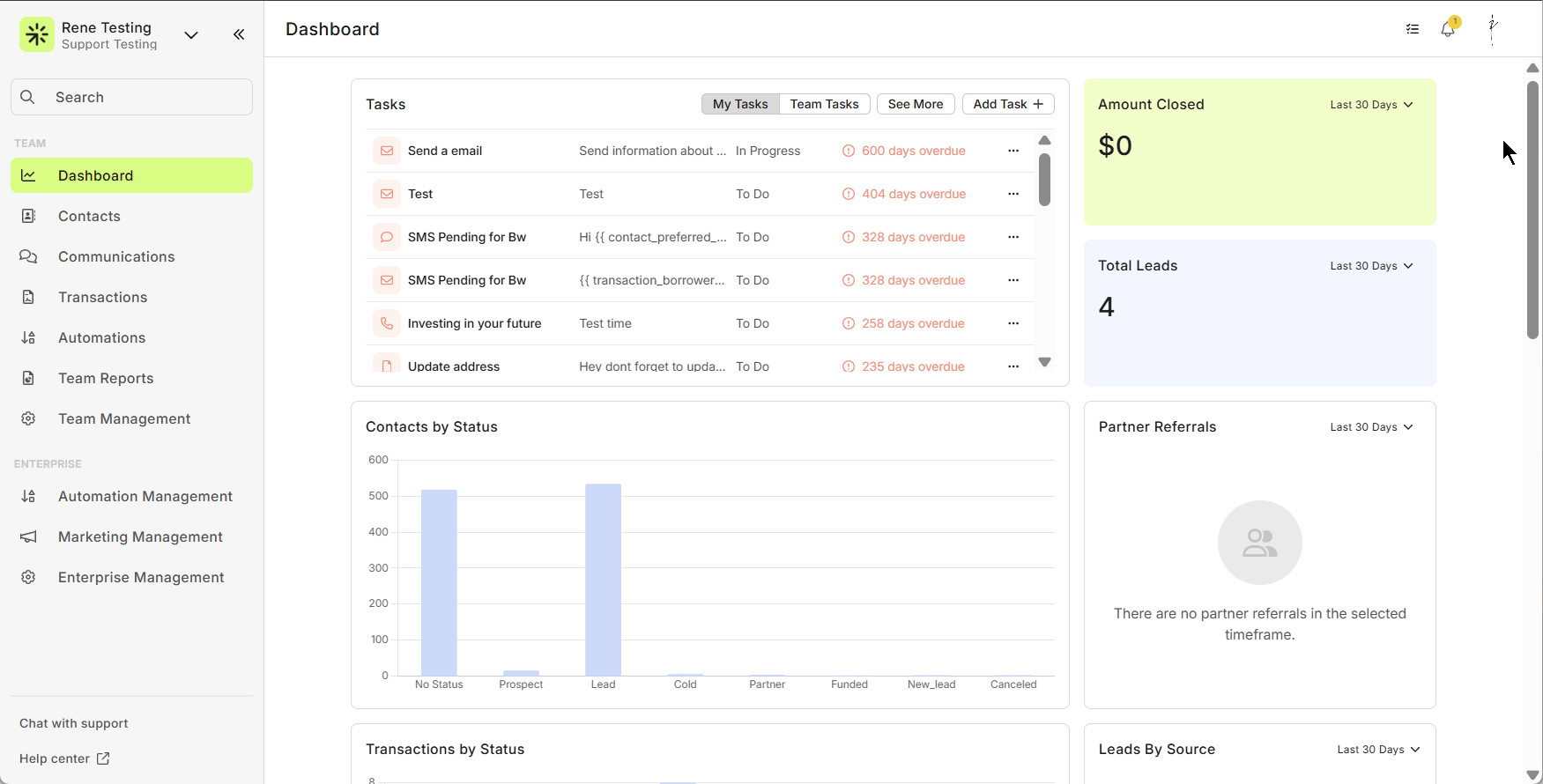Open Partner Referrals timeframe dropdown
This screenshot has width=1543, height=784.
[1371, 427]
